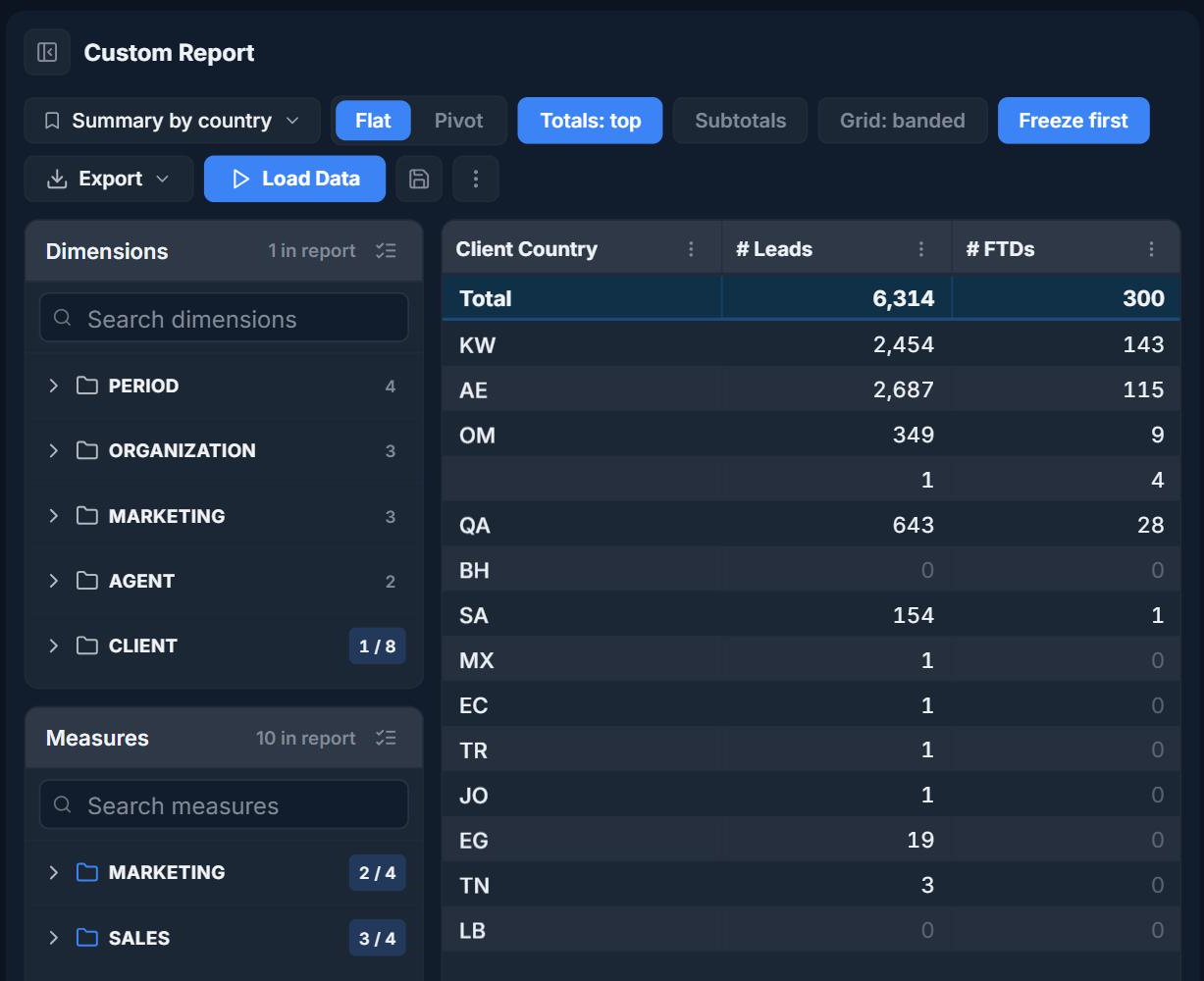1204x981 pixels.
Task: Select the AE country row
Action: 811,389
